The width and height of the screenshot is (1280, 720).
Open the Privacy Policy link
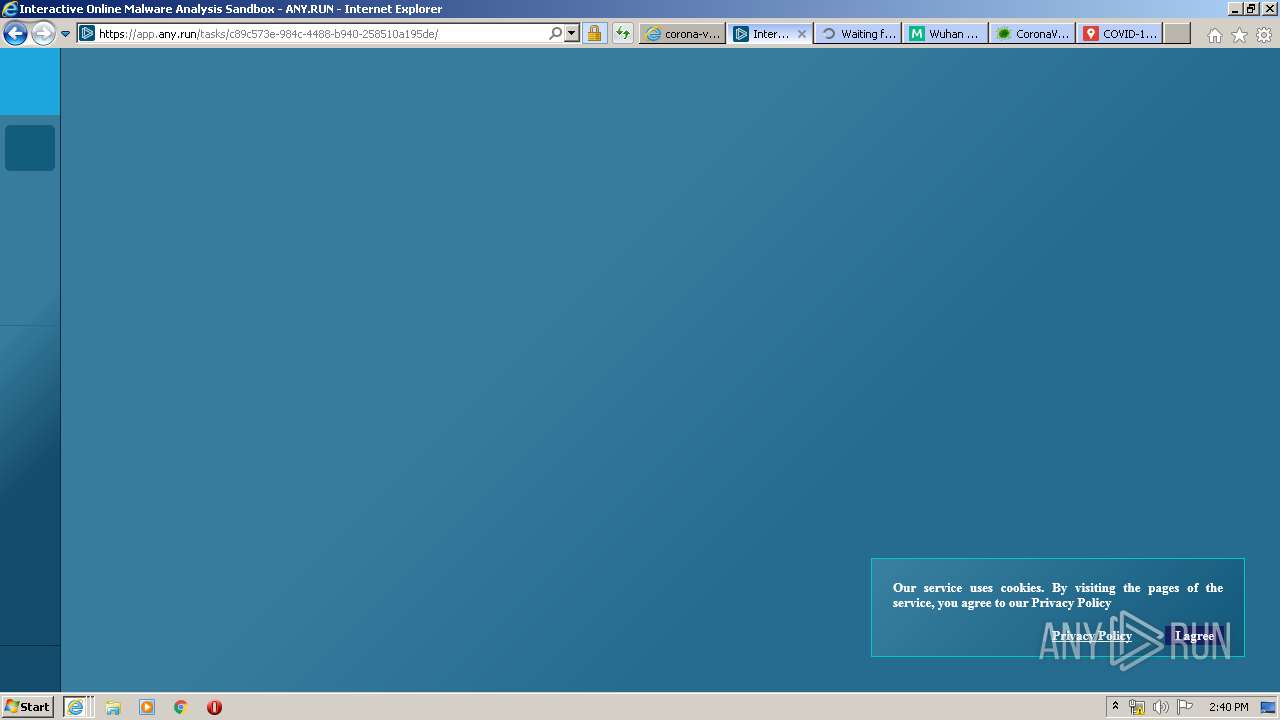(1092, 636)
